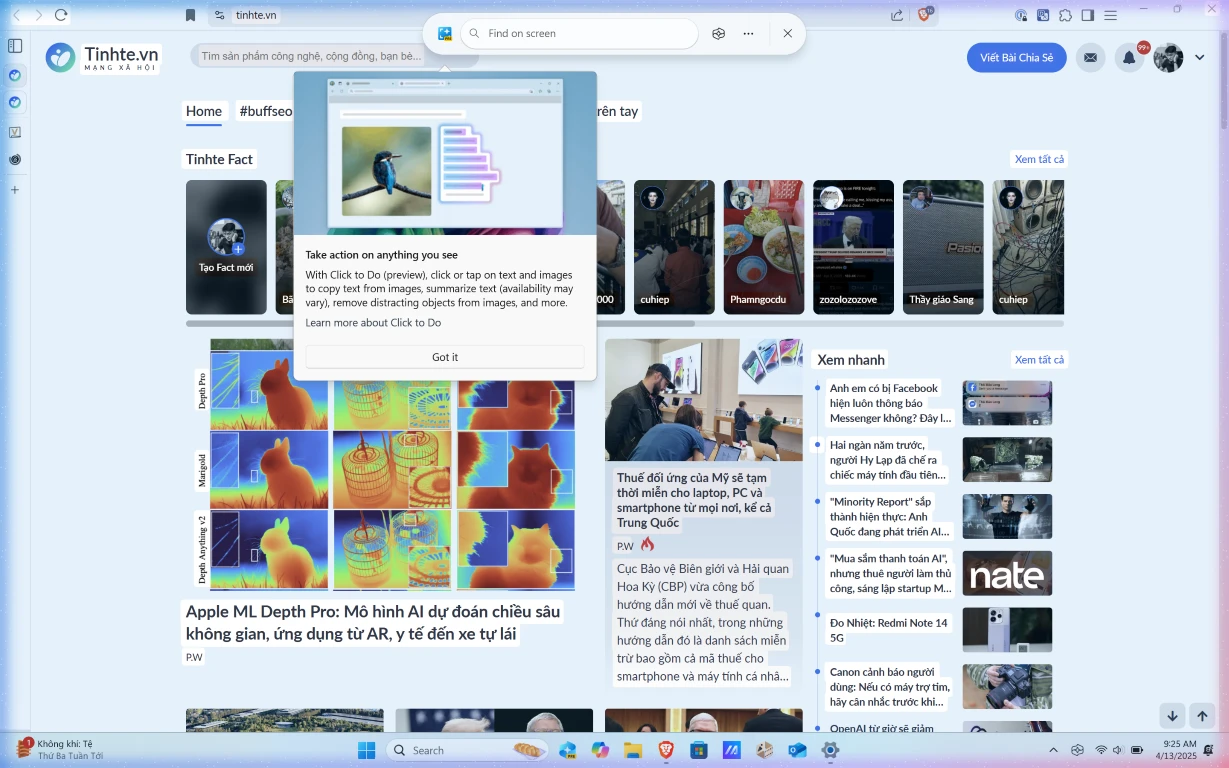Close the Click to Do overlay bar

(787, 33)
